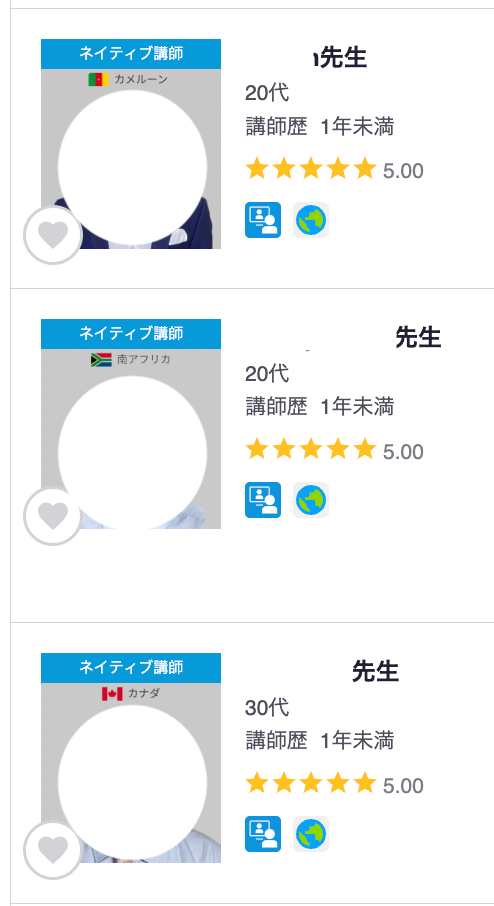The image size is (494, 906).
Task: Favorite the Cameroon teacher with heart icon
Action: 53,235
